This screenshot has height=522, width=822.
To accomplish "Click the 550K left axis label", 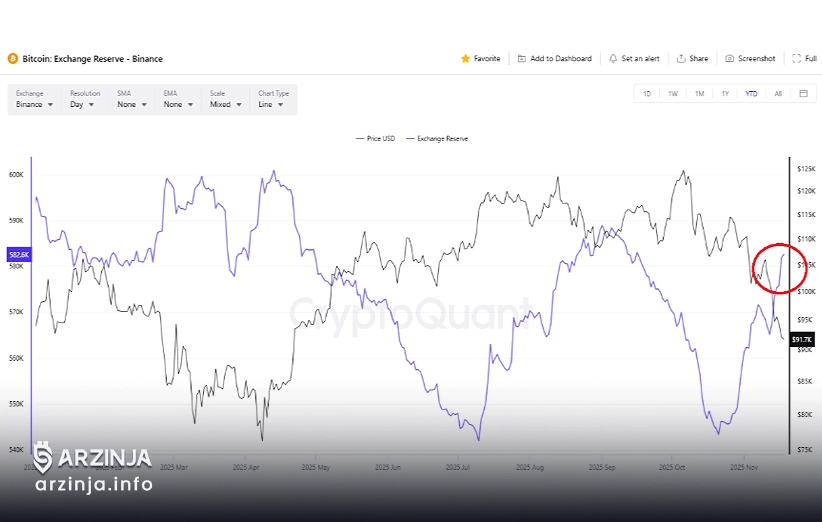I will pyautogui.click(x=16, y=404).
